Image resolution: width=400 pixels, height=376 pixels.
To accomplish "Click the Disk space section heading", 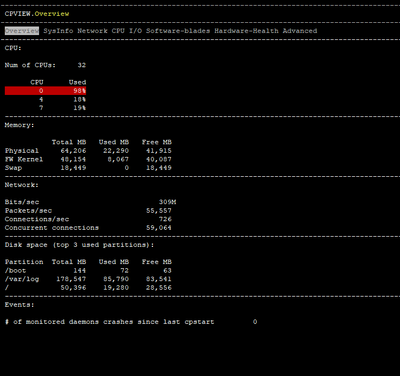I will (79, 245).
